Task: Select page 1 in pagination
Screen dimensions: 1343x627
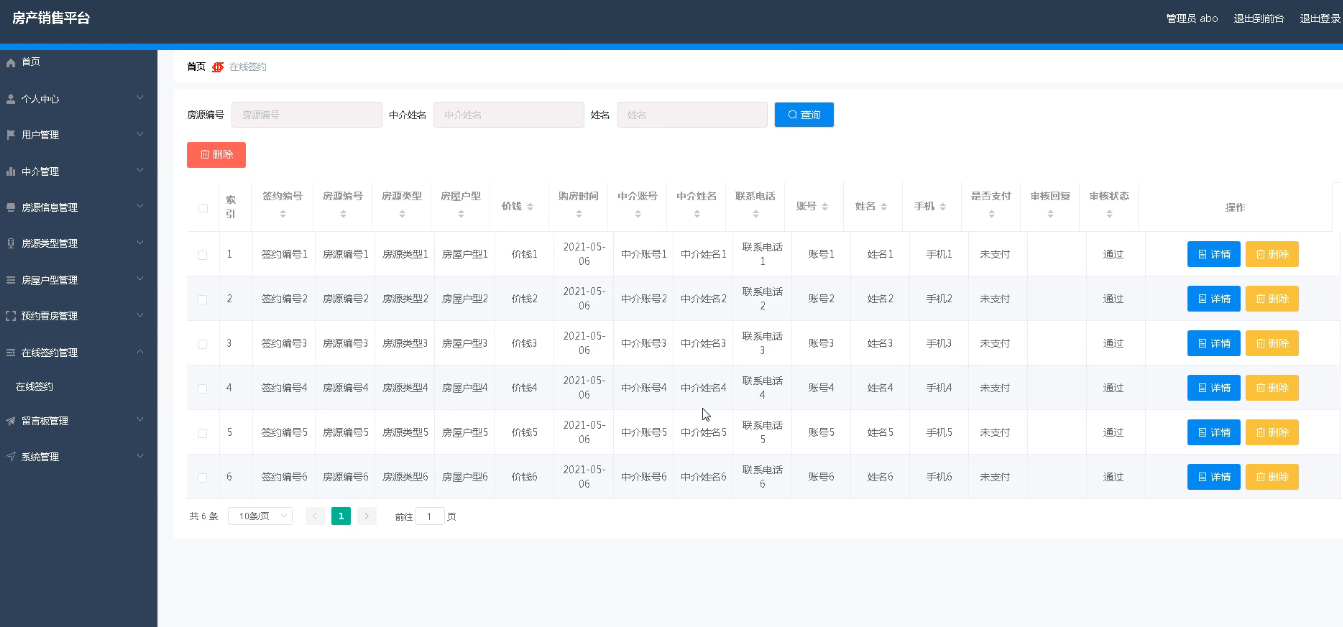Action: (341, 516)
